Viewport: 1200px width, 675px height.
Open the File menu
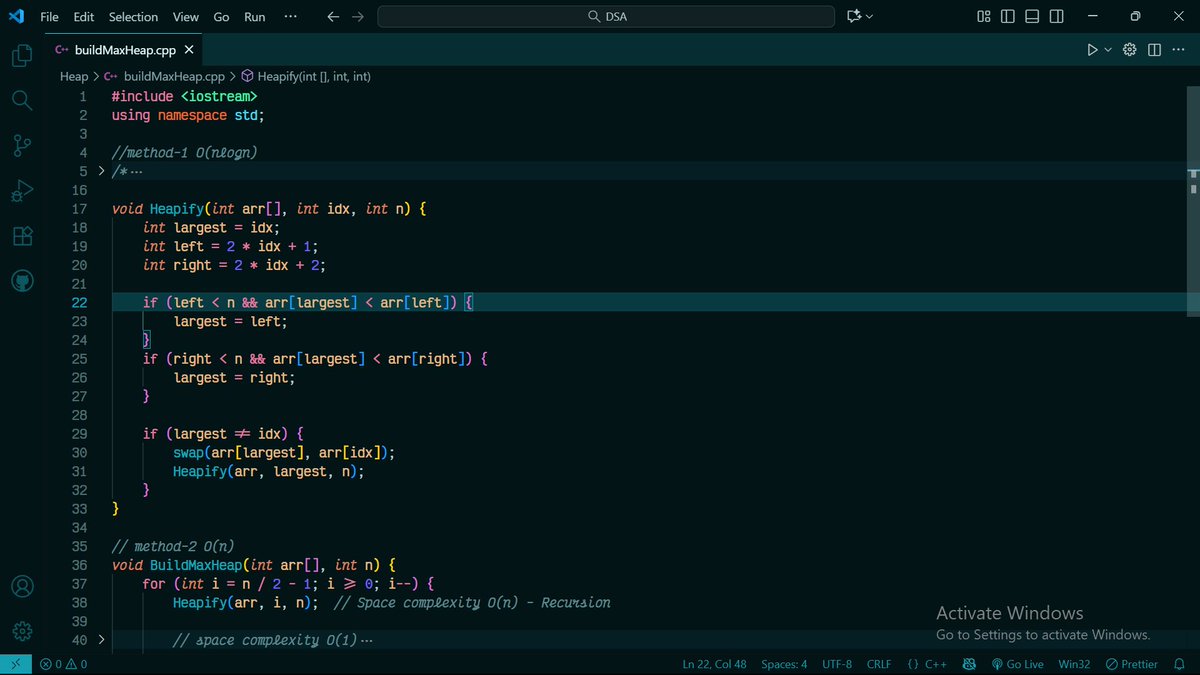click(49, 17)
